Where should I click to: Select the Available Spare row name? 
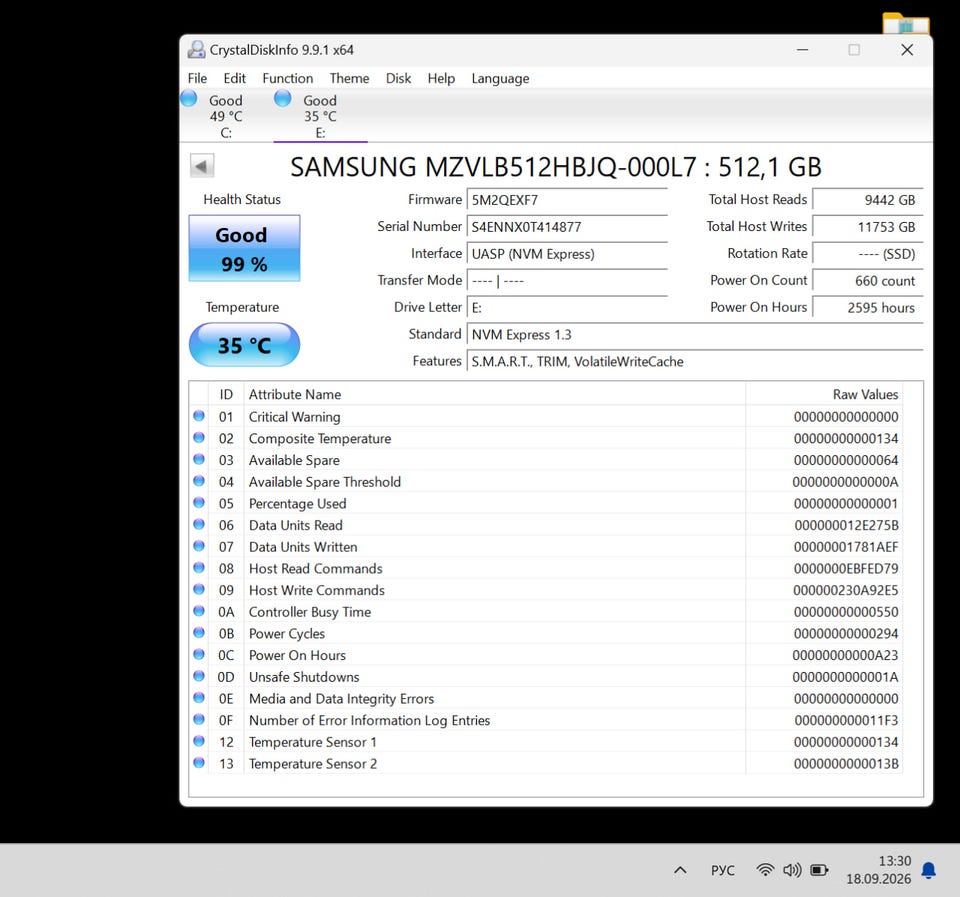(x=294, y=460)
